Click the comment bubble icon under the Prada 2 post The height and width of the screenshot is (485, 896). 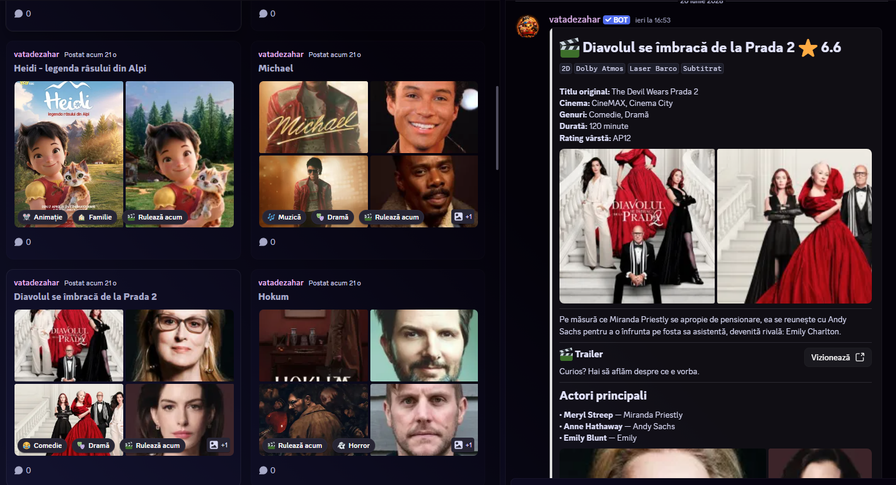[19, 470]
